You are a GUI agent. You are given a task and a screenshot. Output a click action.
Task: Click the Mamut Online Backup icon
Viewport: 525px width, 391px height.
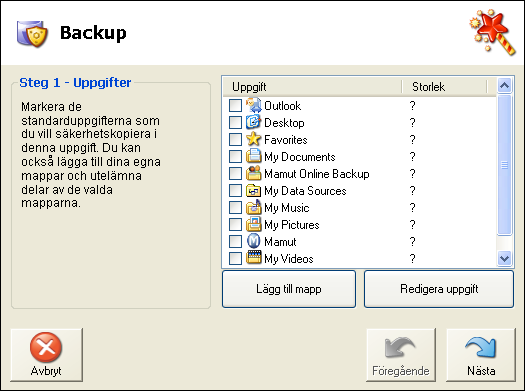254,173
